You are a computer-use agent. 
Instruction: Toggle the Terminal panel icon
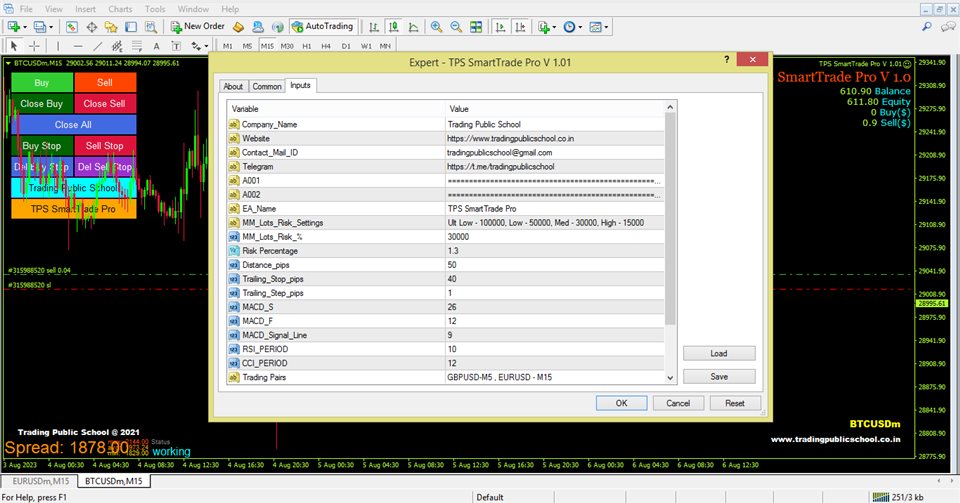pyautogui.click(x=131, y=27)
